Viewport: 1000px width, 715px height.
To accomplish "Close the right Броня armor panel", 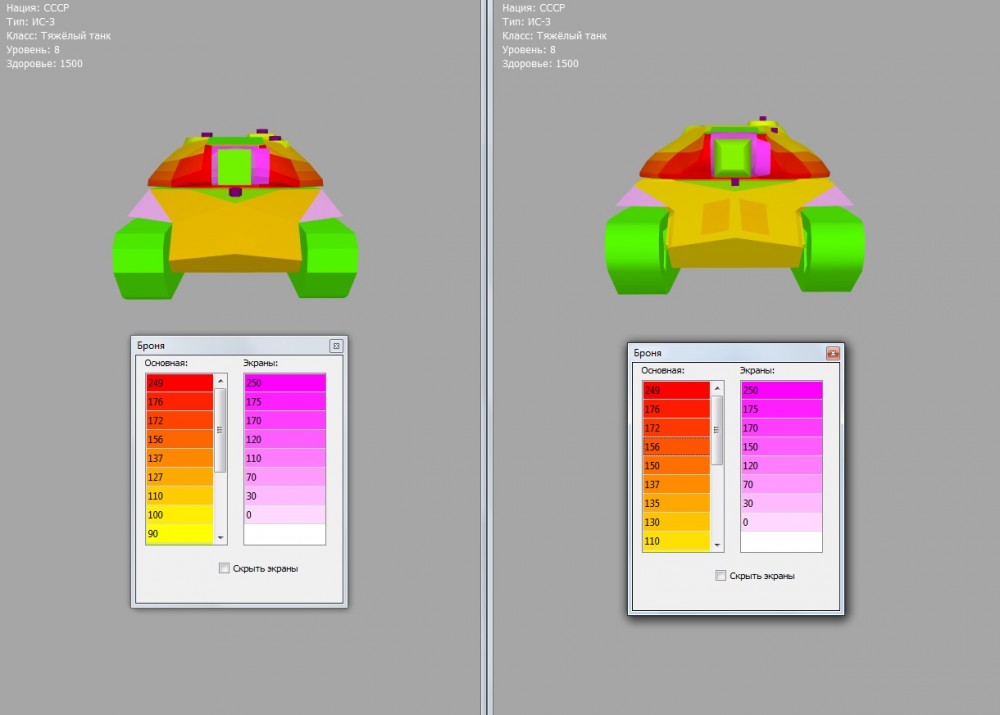I will [x=832, y=353].
